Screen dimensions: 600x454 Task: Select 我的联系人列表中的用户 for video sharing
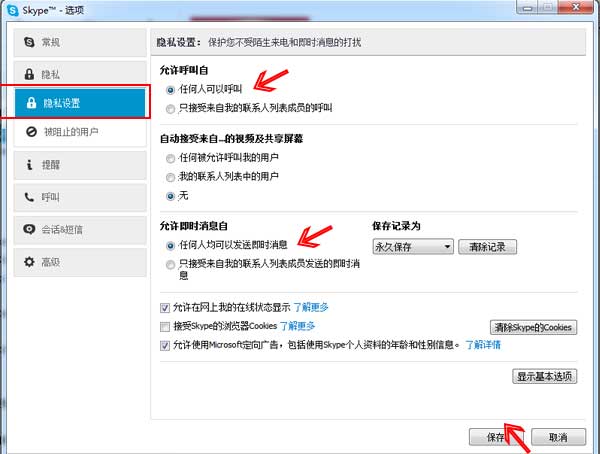pyautogui.click(x=171, y=177)
